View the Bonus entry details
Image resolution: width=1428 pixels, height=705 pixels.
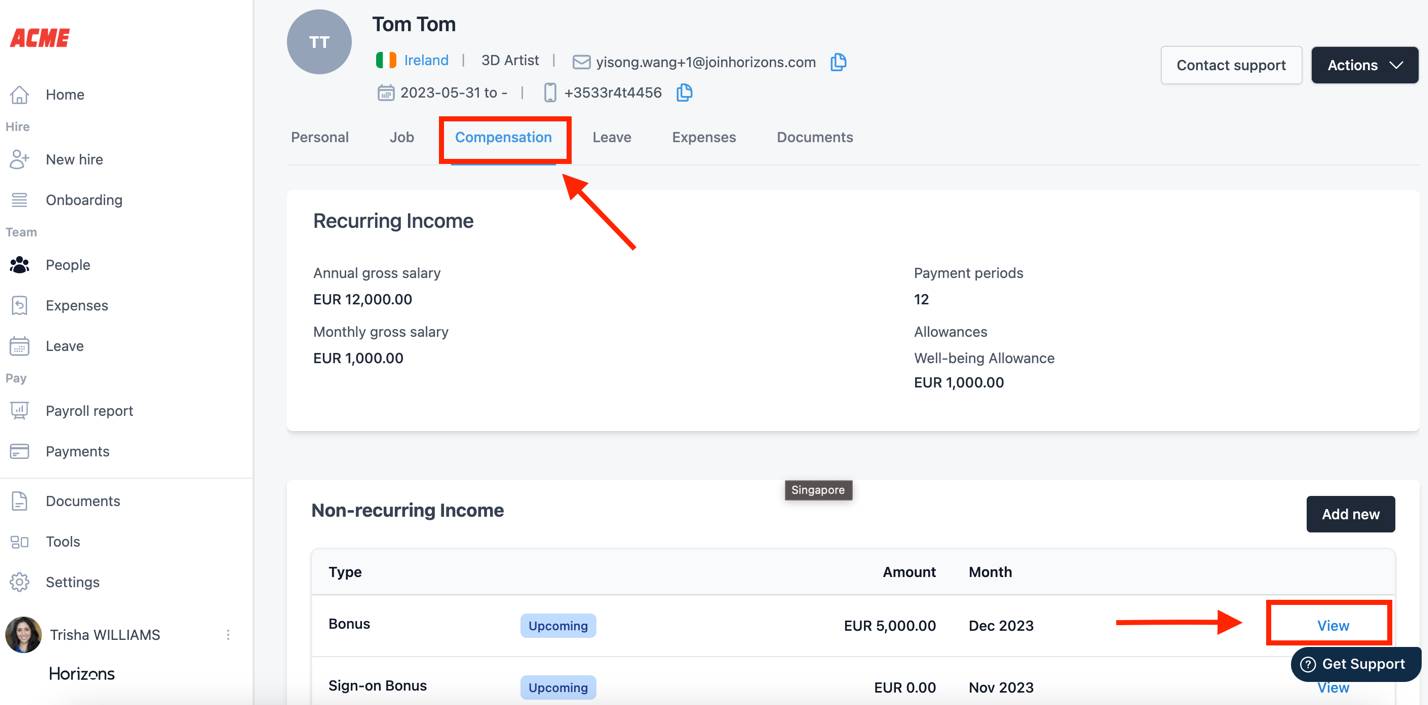click(x=1332, y=626)
